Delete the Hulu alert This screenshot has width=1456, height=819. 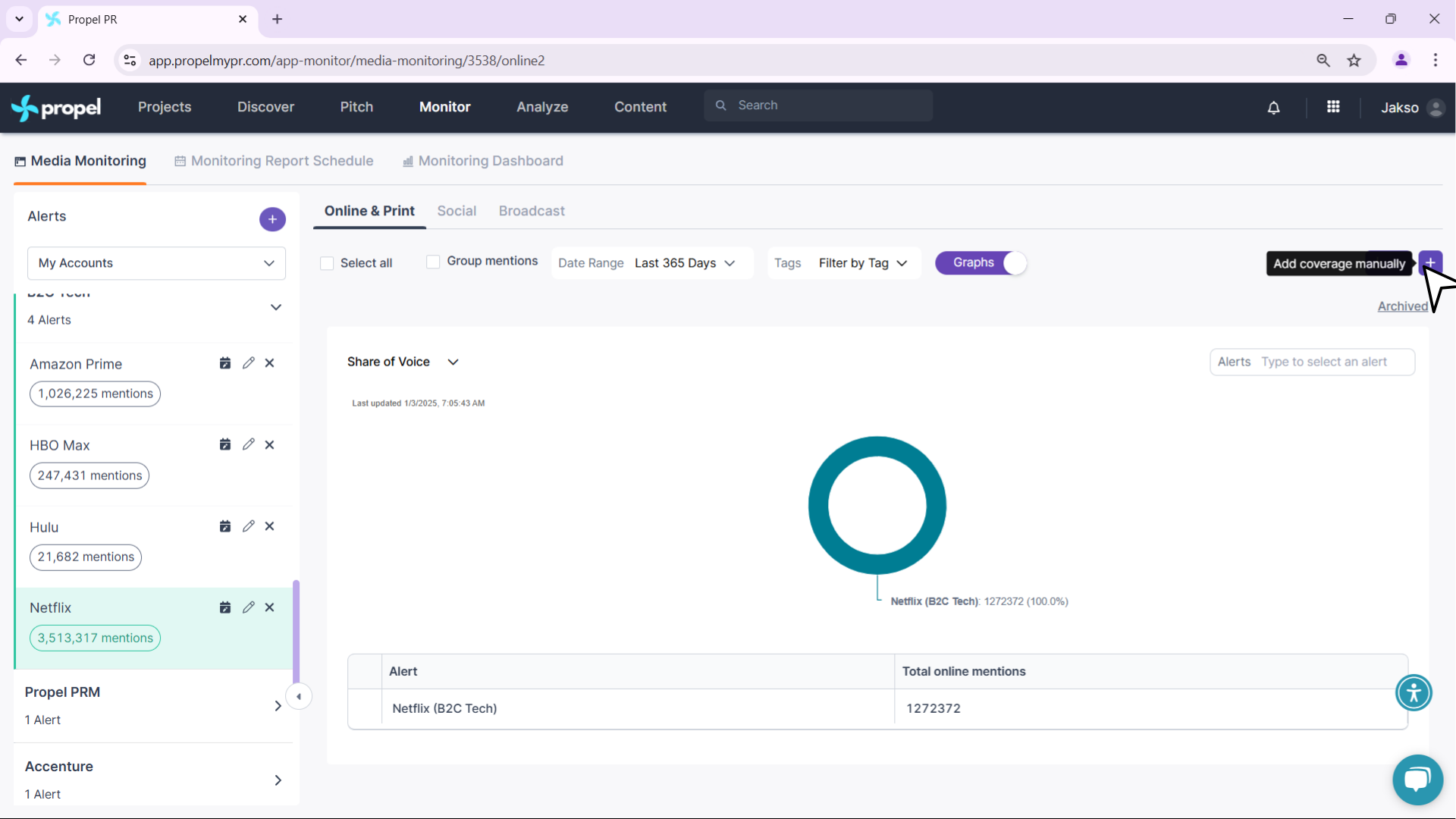click(269, 526)
